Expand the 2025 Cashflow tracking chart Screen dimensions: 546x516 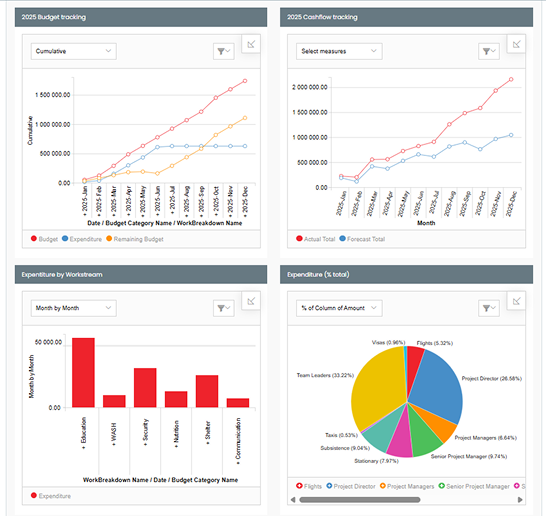(516, 44)
